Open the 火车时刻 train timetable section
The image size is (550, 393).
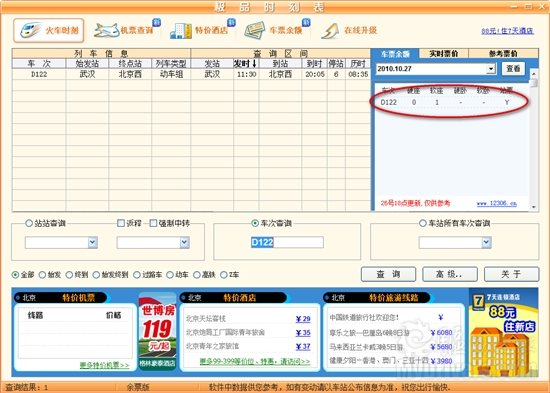(x=49, y=31)
